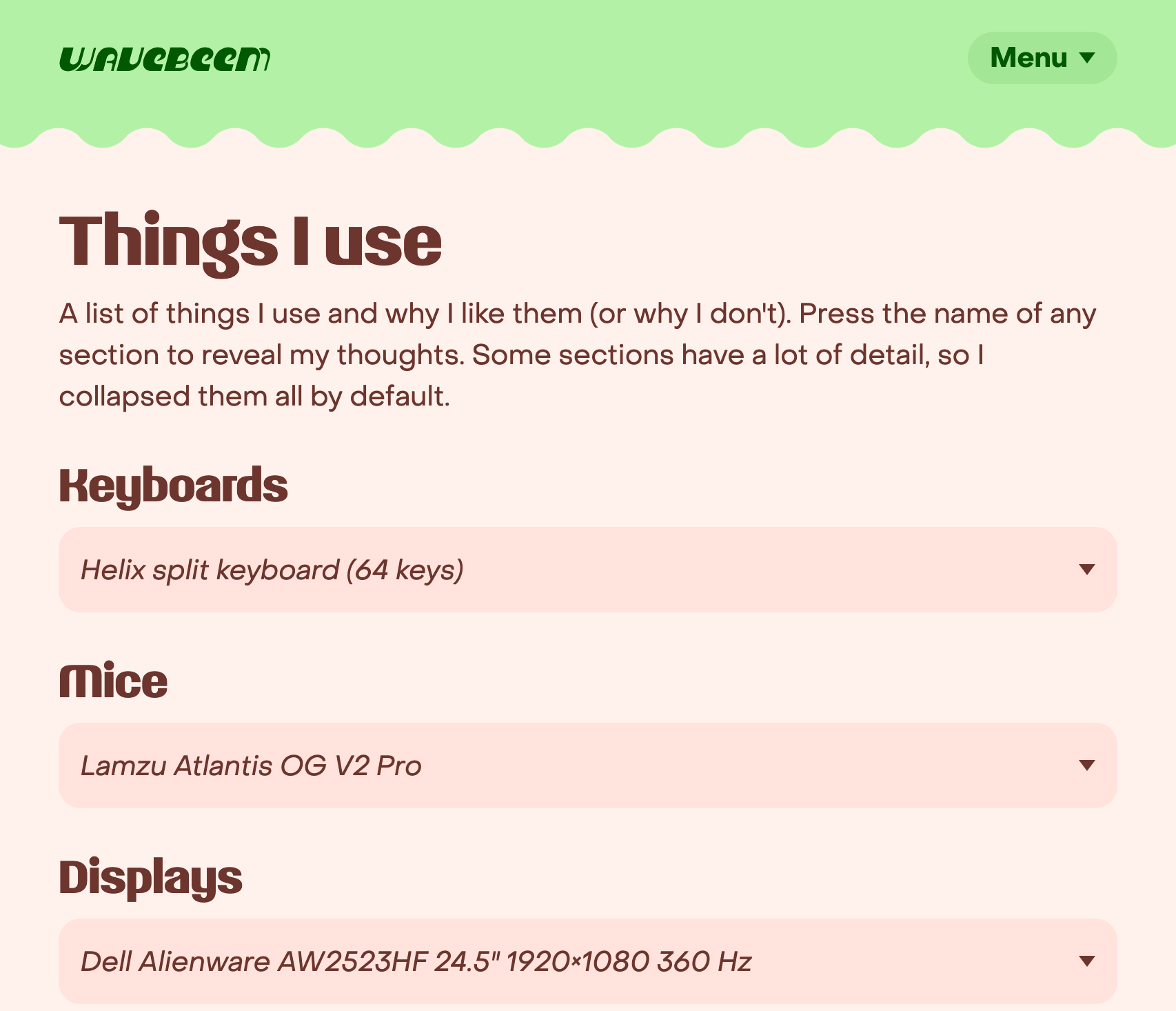Click '360 Hz' in the display row
The width and height of the screenshot is (1176, 1011).
[704, 962]
